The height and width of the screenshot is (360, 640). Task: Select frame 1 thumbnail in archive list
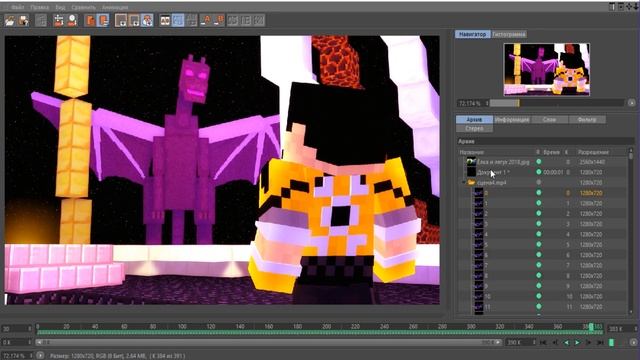coord(478,203)
